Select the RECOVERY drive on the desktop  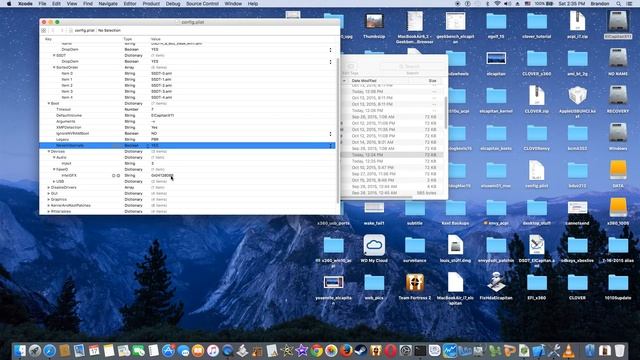618,99
